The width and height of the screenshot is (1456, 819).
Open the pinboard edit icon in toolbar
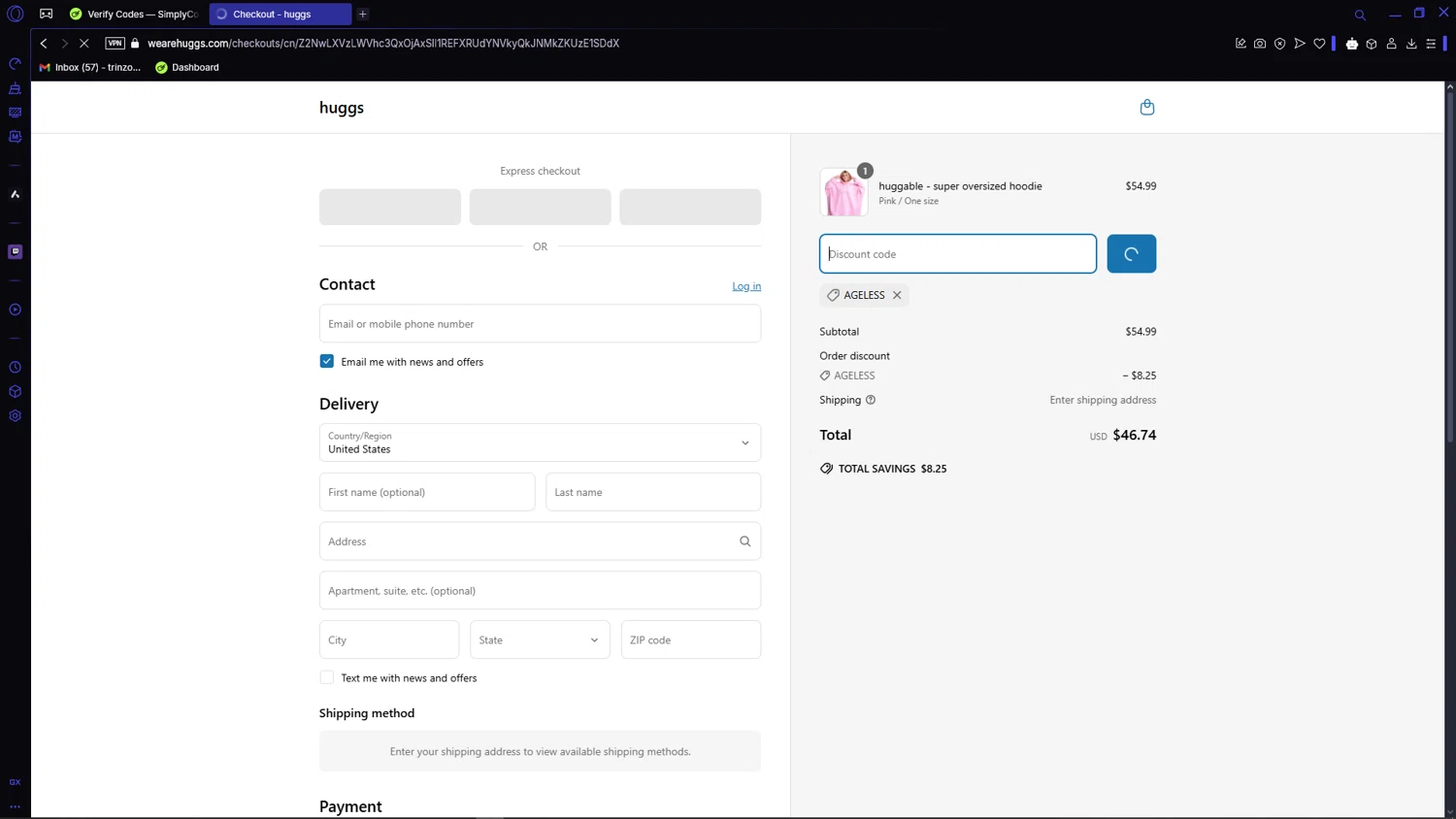(x=1241, y=44)
